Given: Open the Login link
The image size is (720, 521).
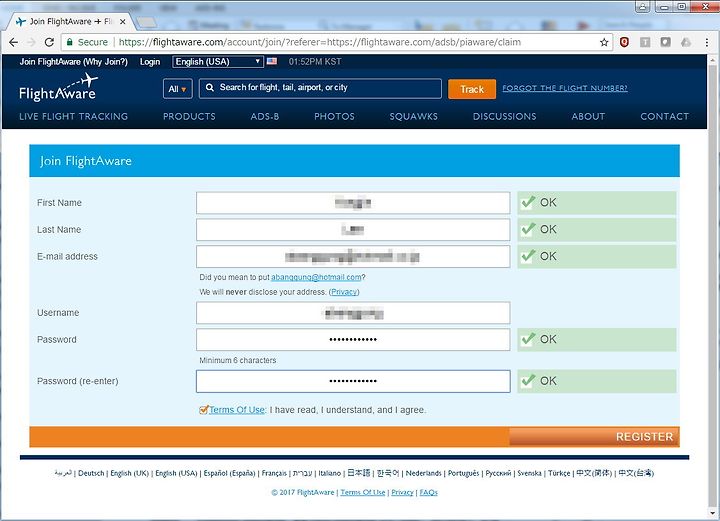Looking at the screenshot, I should pos(150,62).
